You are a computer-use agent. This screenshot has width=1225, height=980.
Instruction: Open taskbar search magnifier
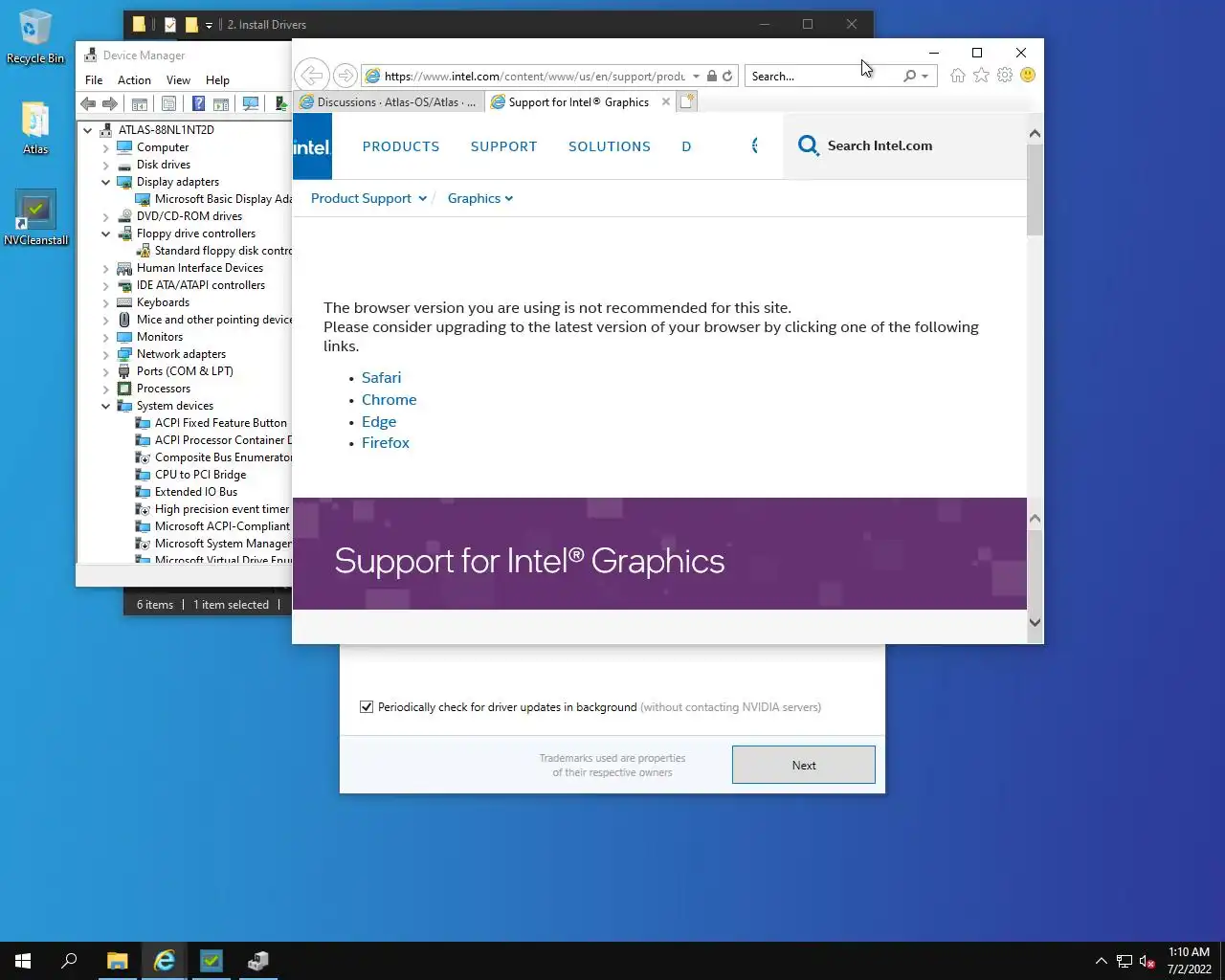tap(69, 961)
